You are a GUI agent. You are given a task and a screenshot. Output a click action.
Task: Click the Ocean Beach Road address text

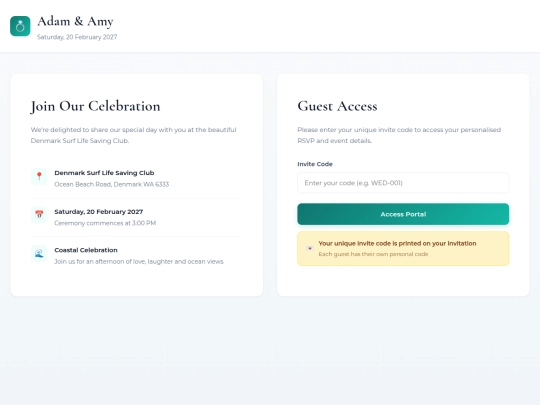click(112, 184)
